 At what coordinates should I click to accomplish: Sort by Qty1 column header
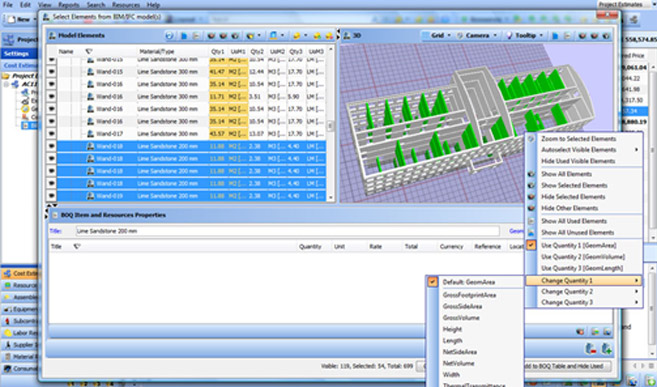218,52
